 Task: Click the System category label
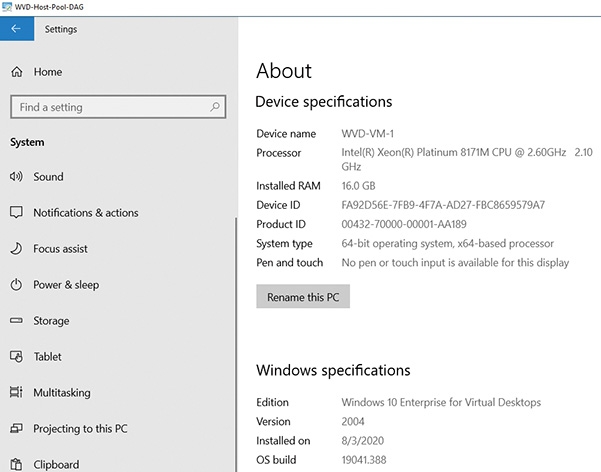point(27,142)
